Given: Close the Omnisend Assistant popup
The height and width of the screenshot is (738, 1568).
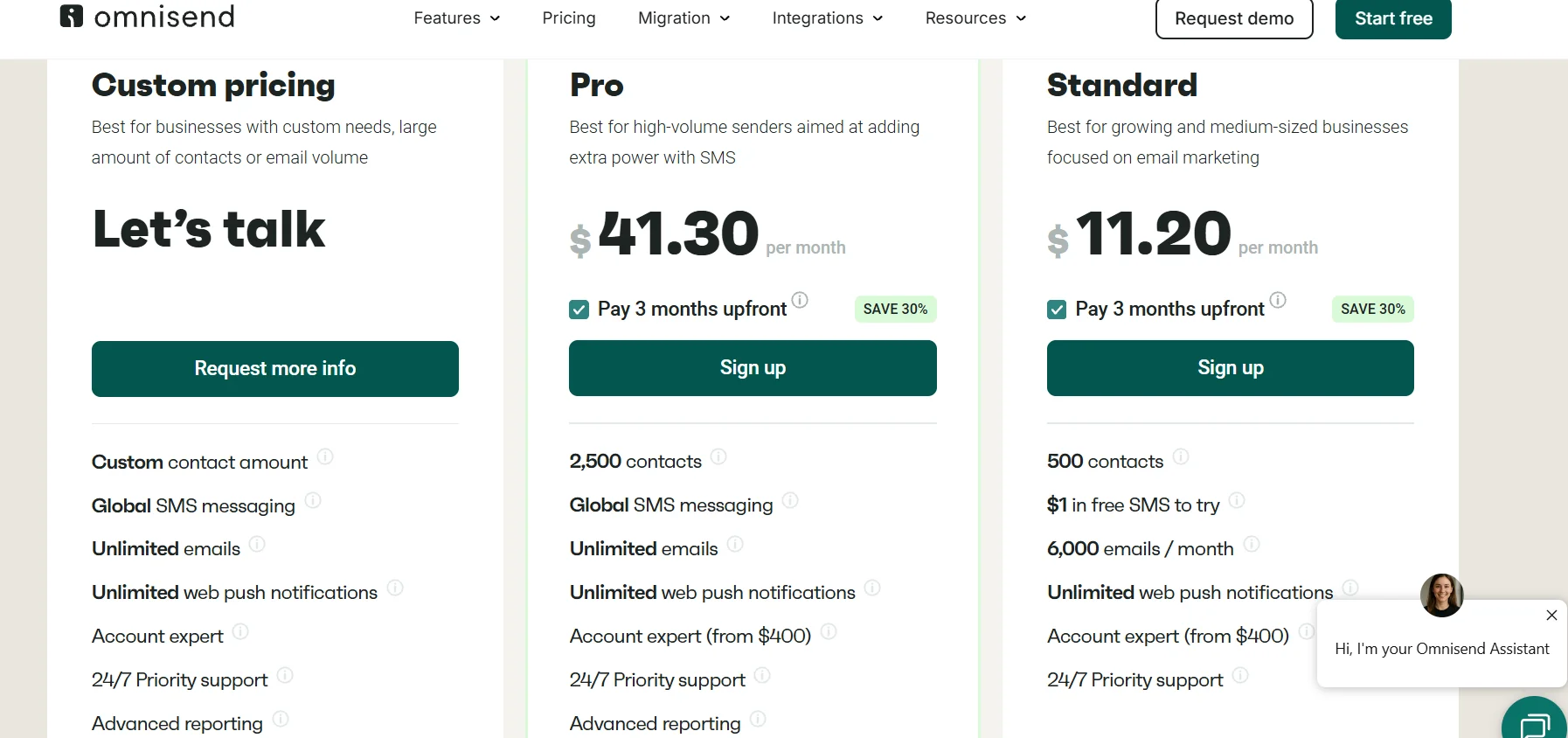Looking at the screenshot, I should 1551,616.
